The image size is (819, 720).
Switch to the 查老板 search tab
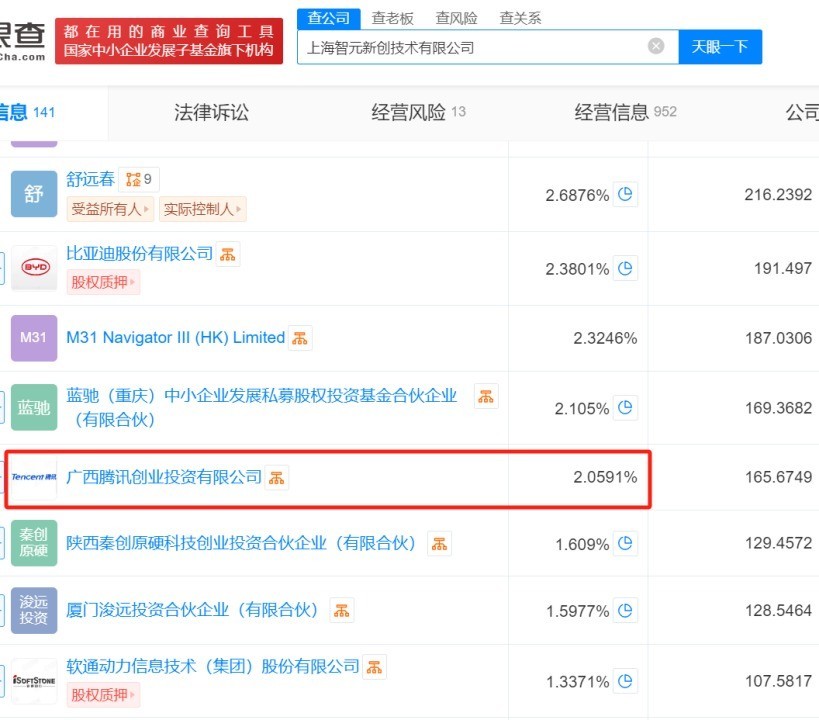coord(392,18)
